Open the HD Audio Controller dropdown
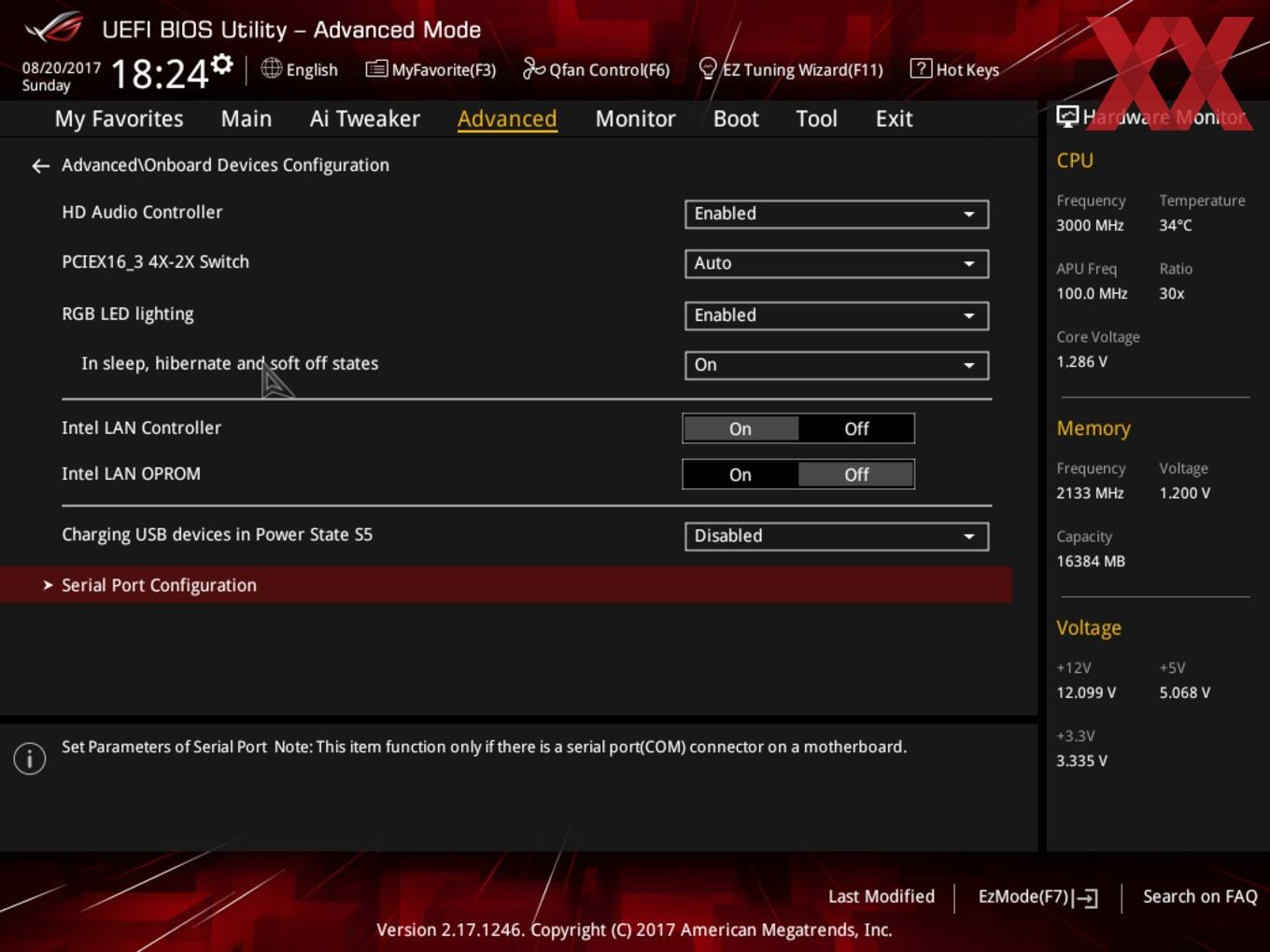Viewport: 1270px width, 952px height. coord(837,214)
